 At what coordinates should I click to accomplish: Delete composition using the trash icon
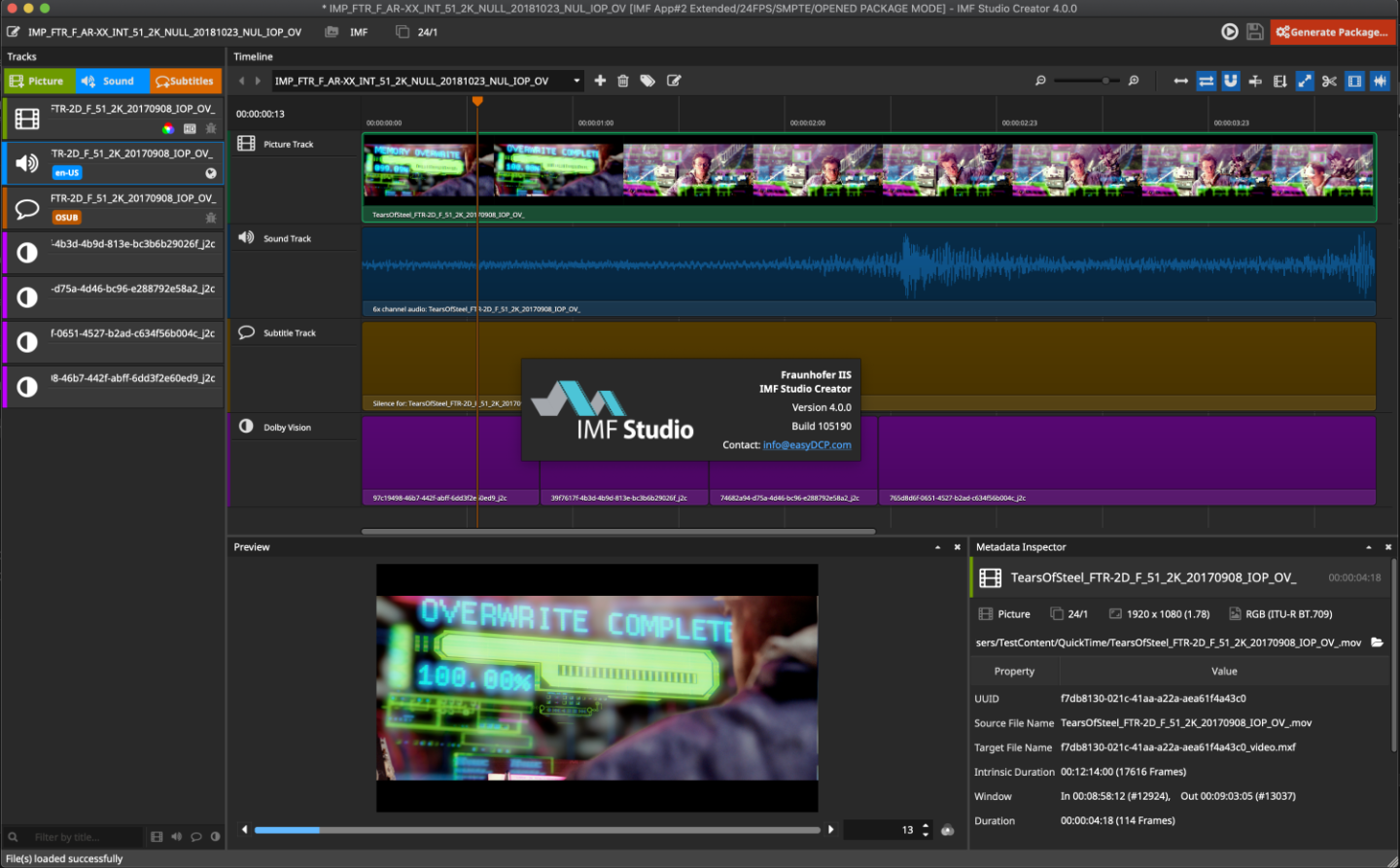point(623,81)
